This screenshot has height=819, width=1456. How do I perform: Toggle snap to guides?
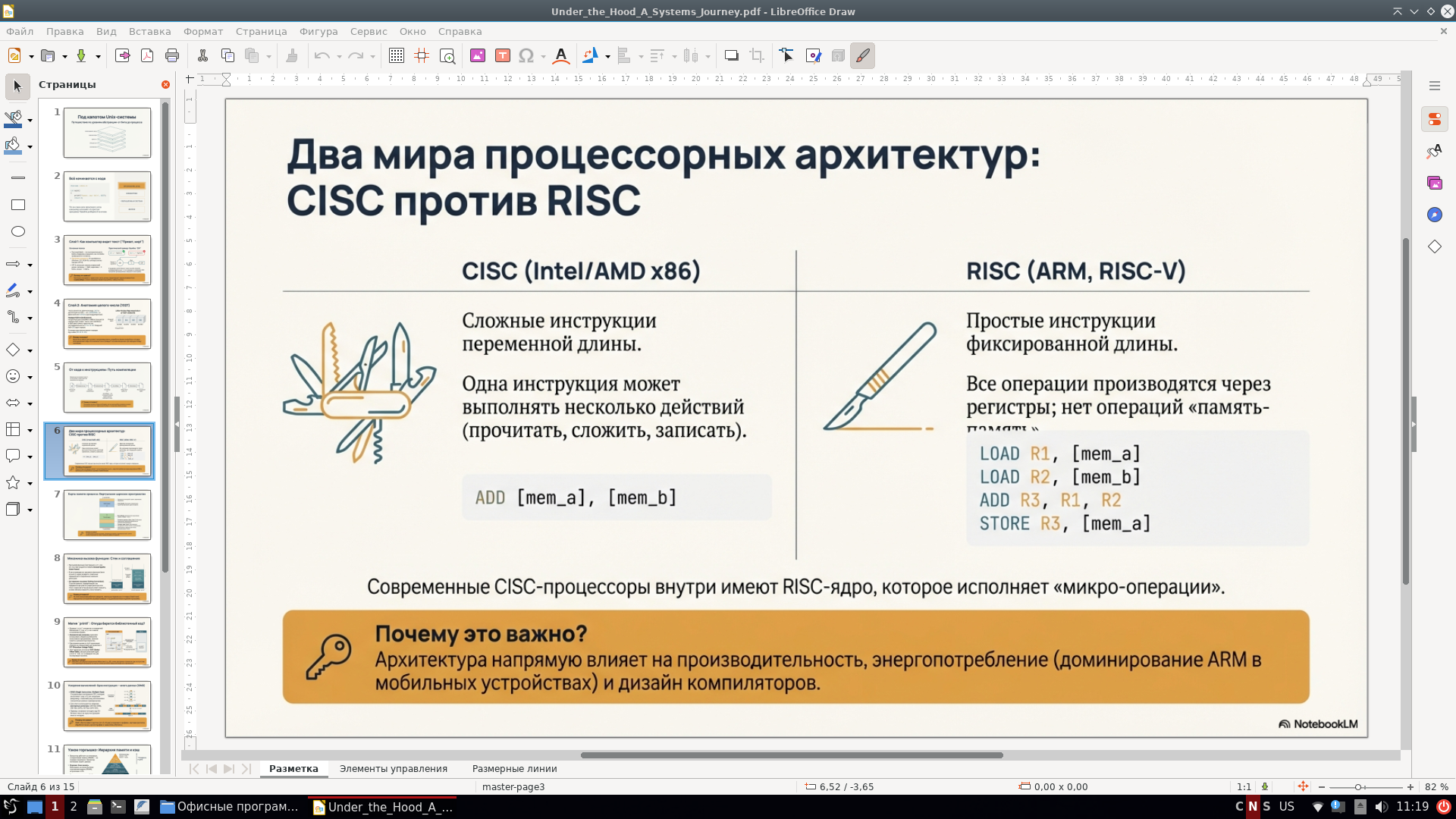coord(422,55)
